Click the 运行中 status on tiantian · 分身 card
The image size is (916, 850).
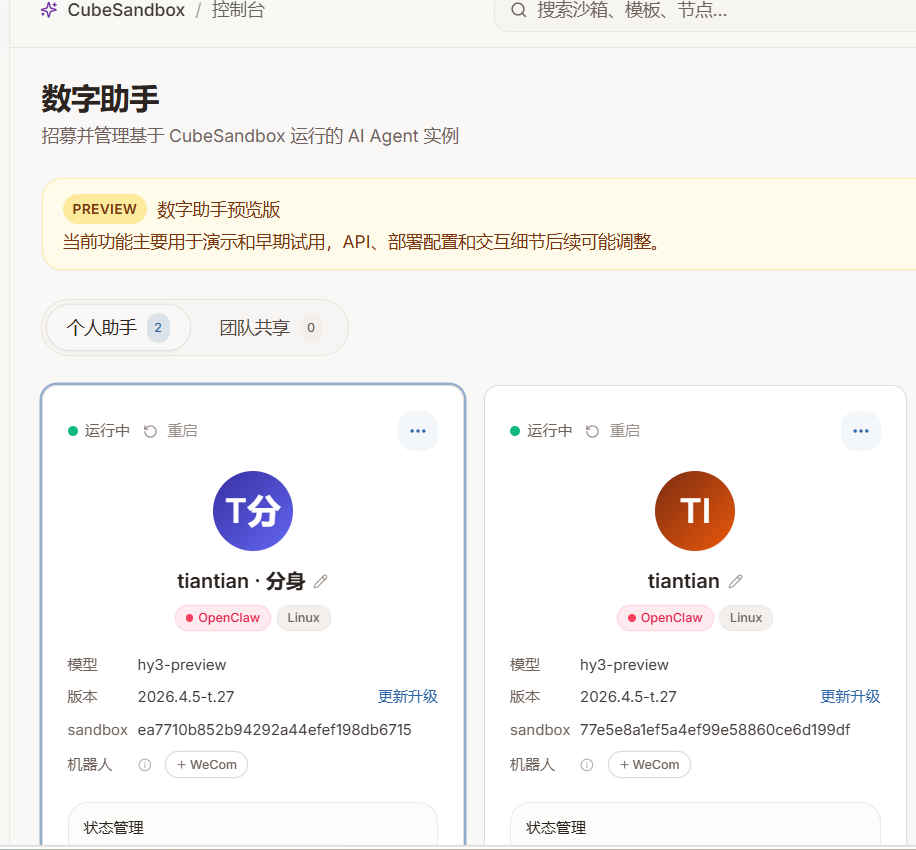point(99,431)
